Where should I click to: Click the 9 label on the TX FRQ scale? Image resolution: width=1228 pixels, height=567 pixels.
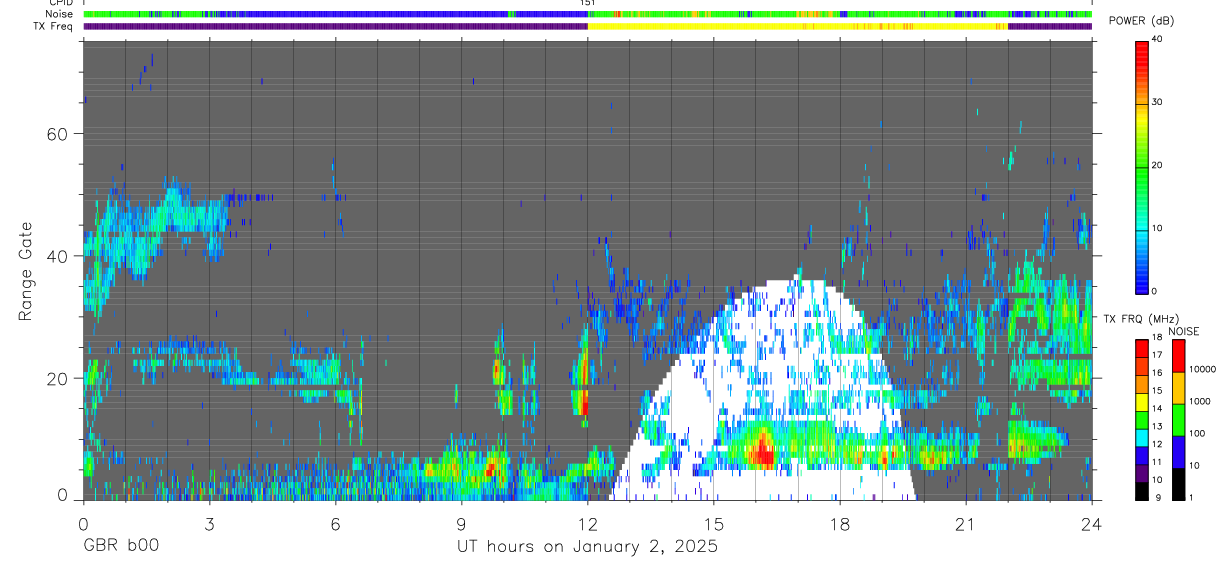1158,497
